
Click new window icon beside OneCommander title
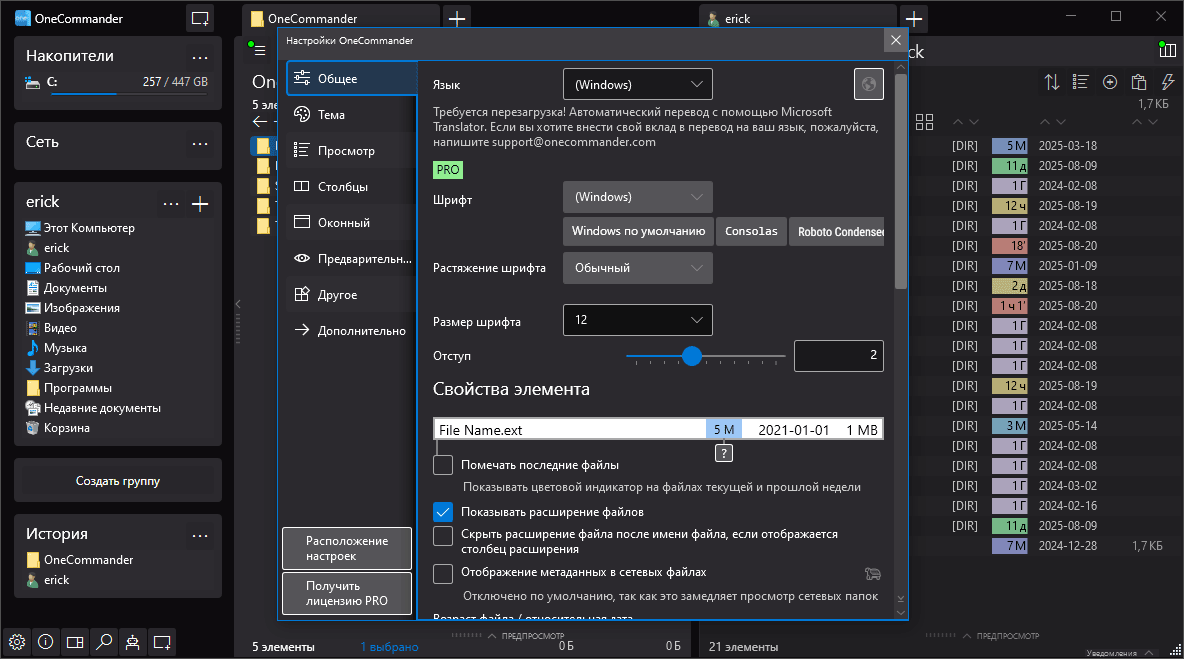[200, 19]
